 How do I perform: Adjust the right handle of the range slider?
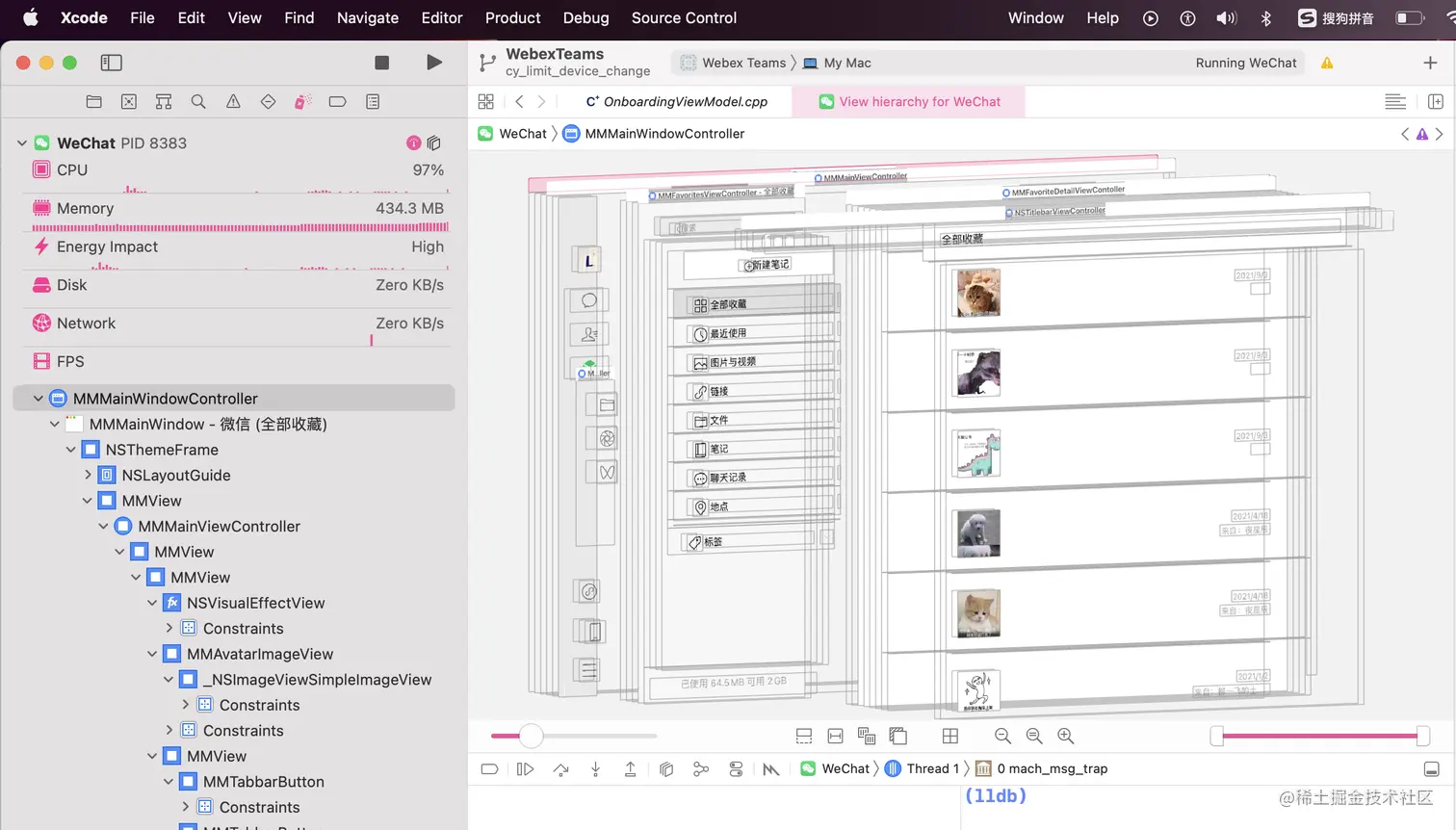(x=1423, y=736)
